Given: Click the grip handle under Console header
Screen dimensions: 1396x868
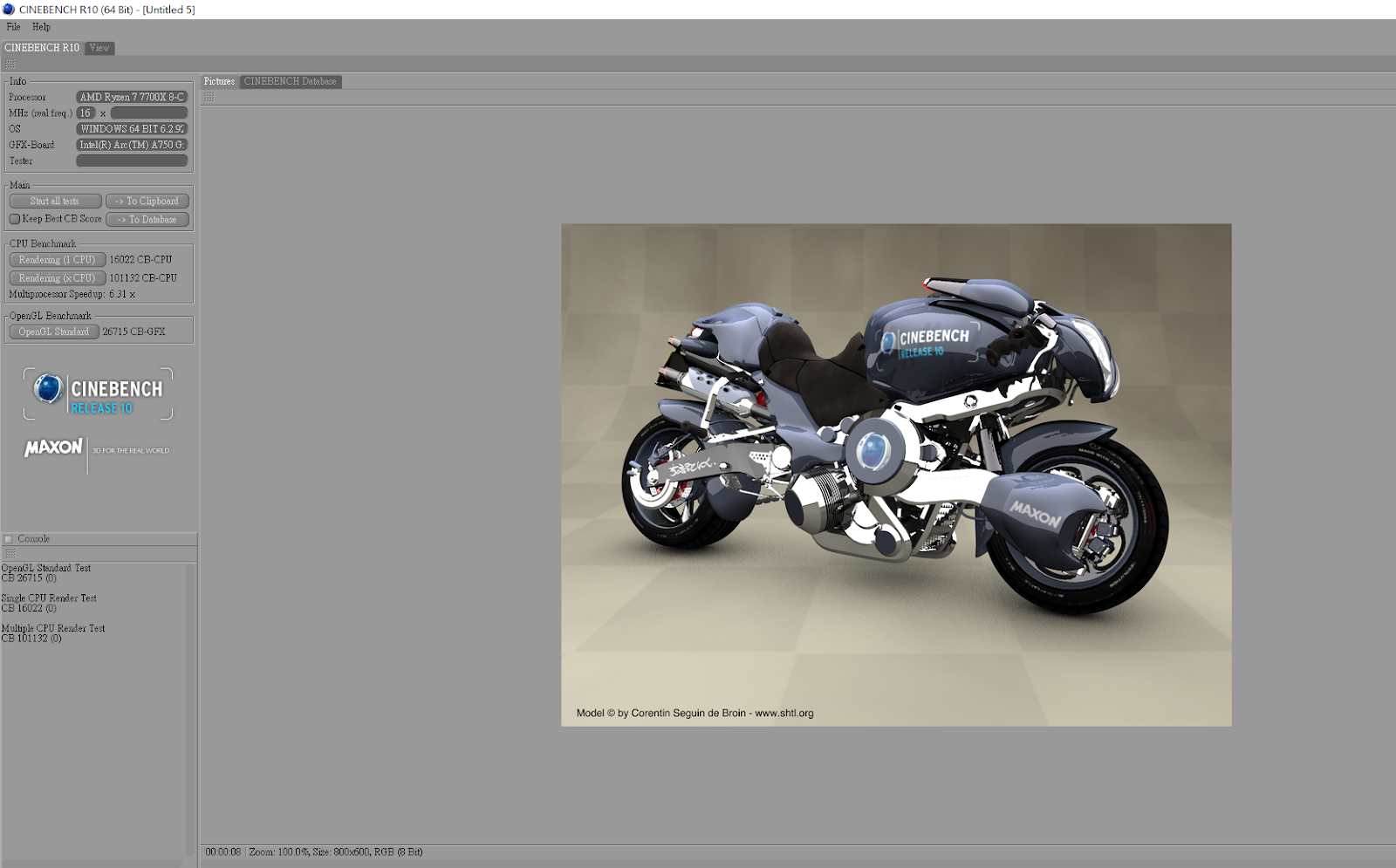Looking at the screenshot, I should (10, 553).
